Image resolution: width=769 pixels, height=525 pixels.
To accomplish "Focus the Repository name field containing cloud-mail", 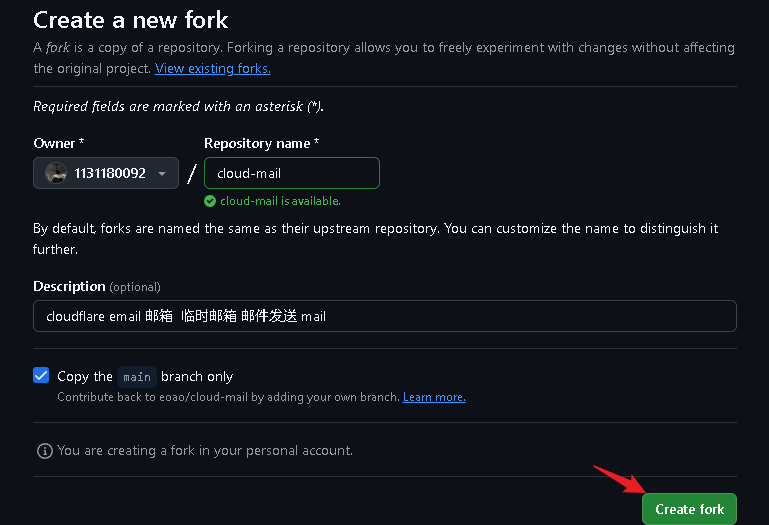I will (x=291, y=173).
